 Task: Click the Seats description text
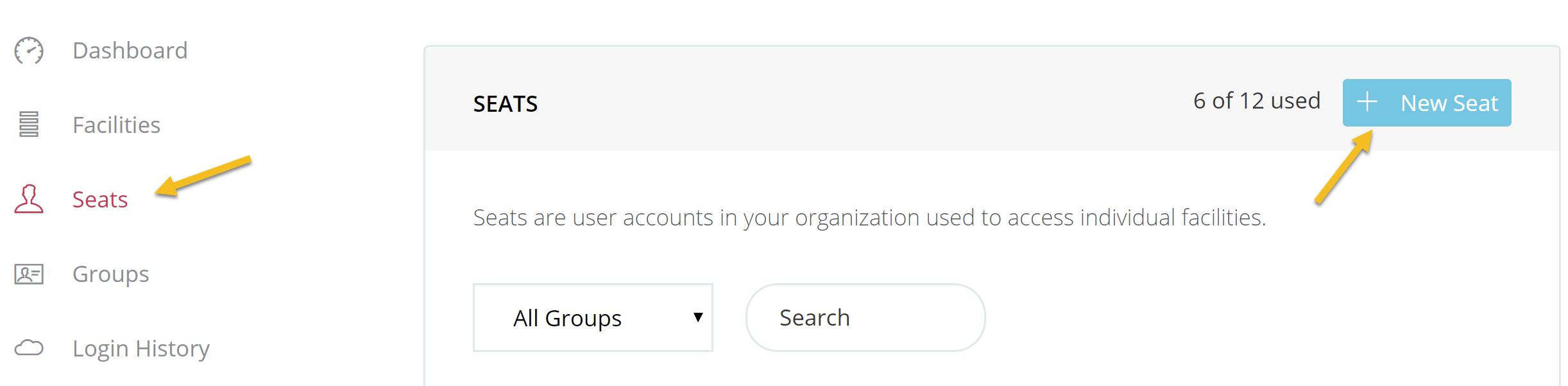(x=869, y=218)
